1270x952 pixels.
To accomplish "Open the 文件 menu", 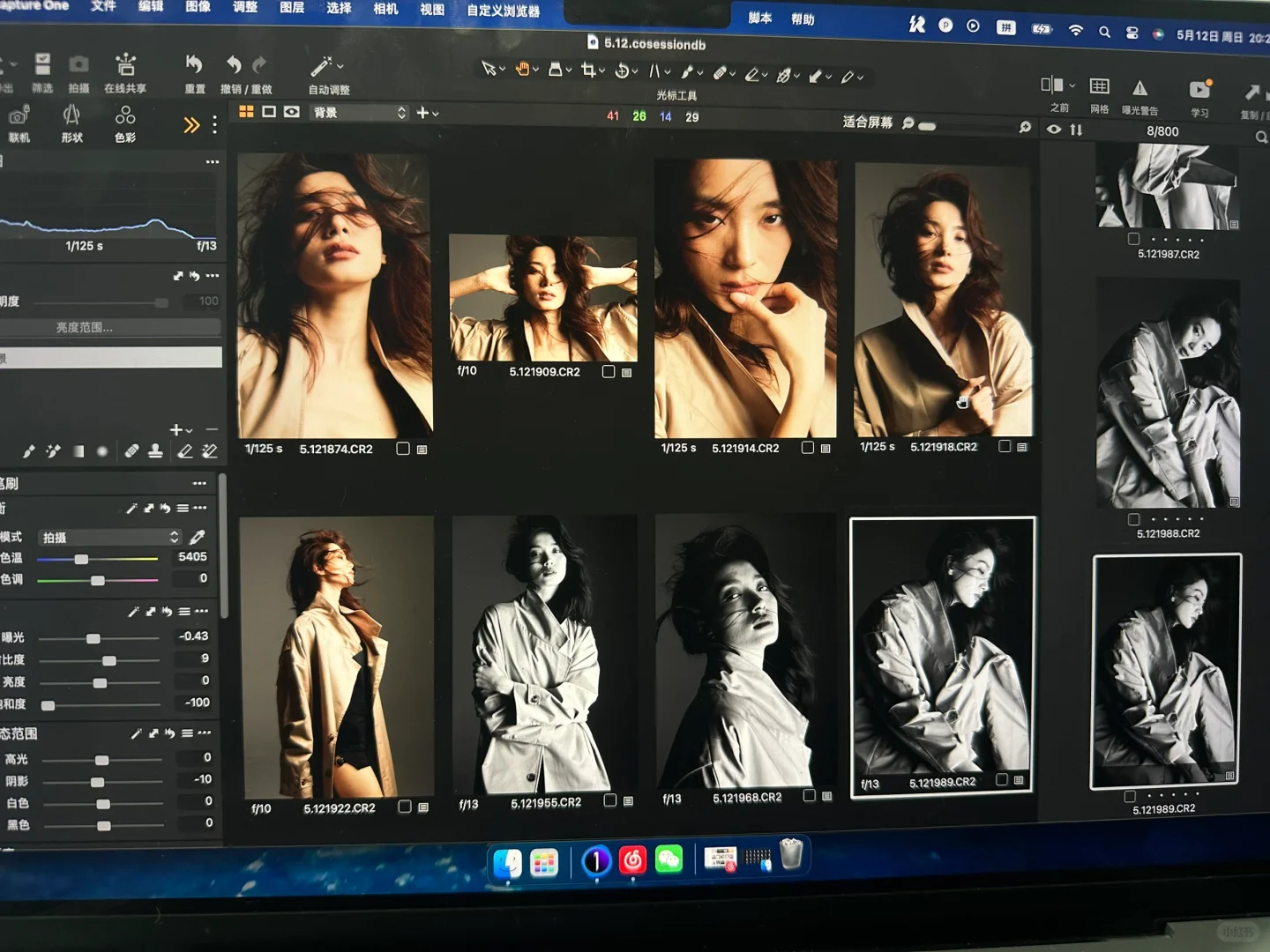I will coord(103,6).
